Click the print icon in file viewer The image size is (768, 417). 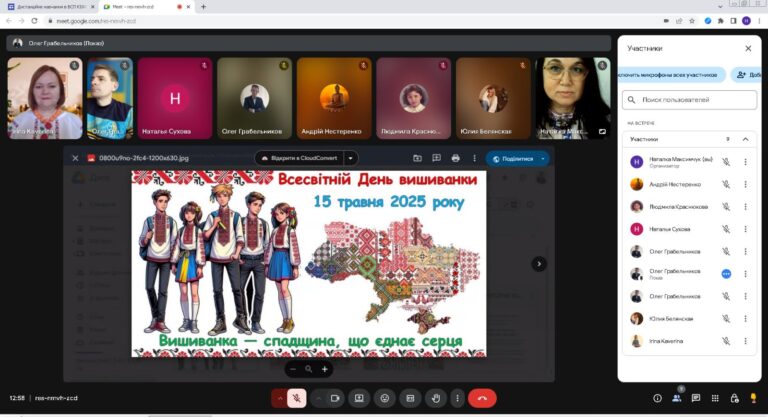pos(456,158)
